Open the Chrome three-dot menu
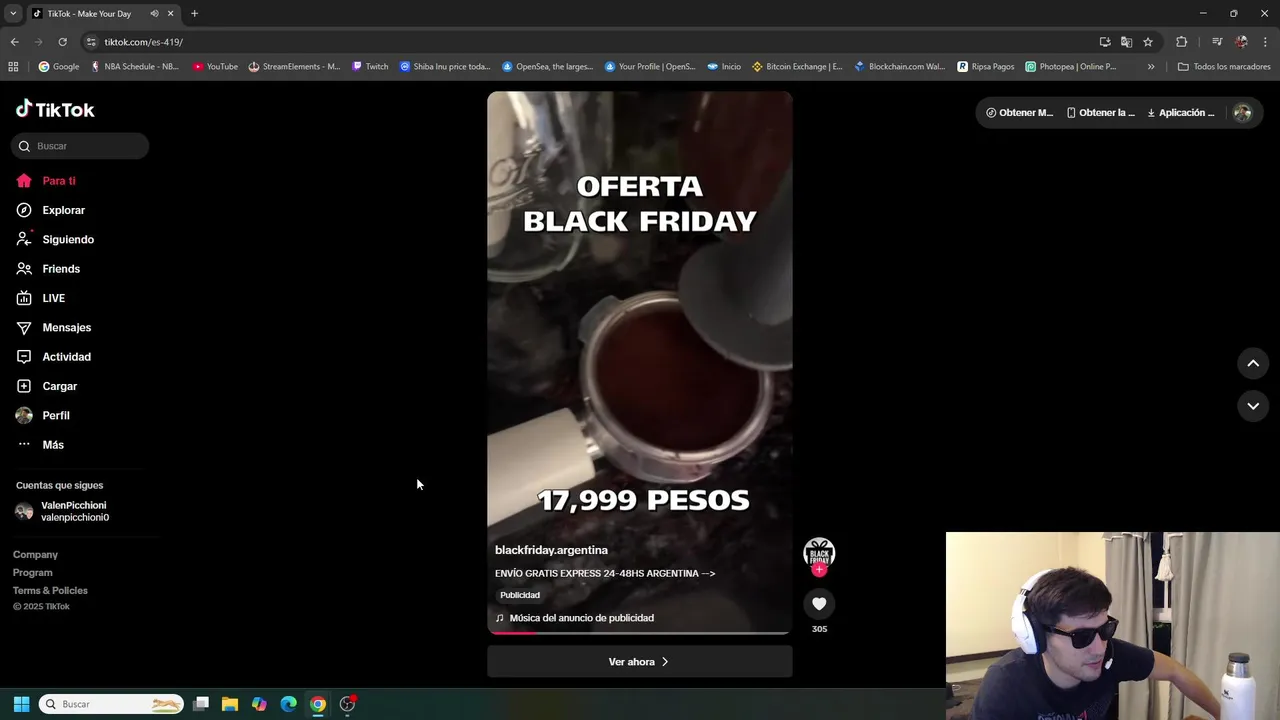Screen dimensions: 1280x720 pos(1265,42)
